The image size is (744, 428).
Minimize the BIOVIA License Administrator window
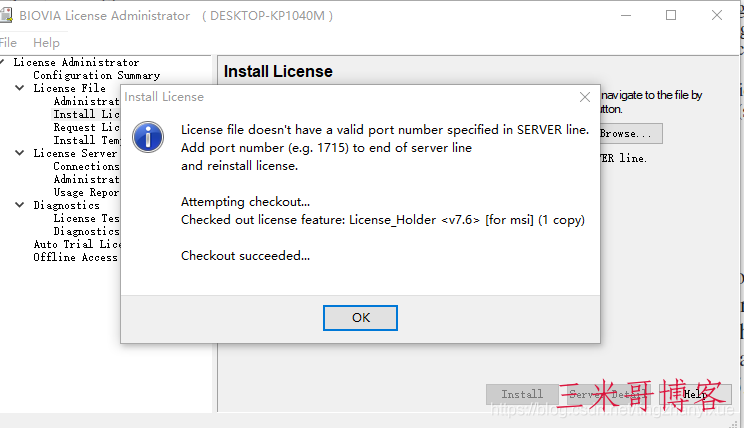point(626,15)
